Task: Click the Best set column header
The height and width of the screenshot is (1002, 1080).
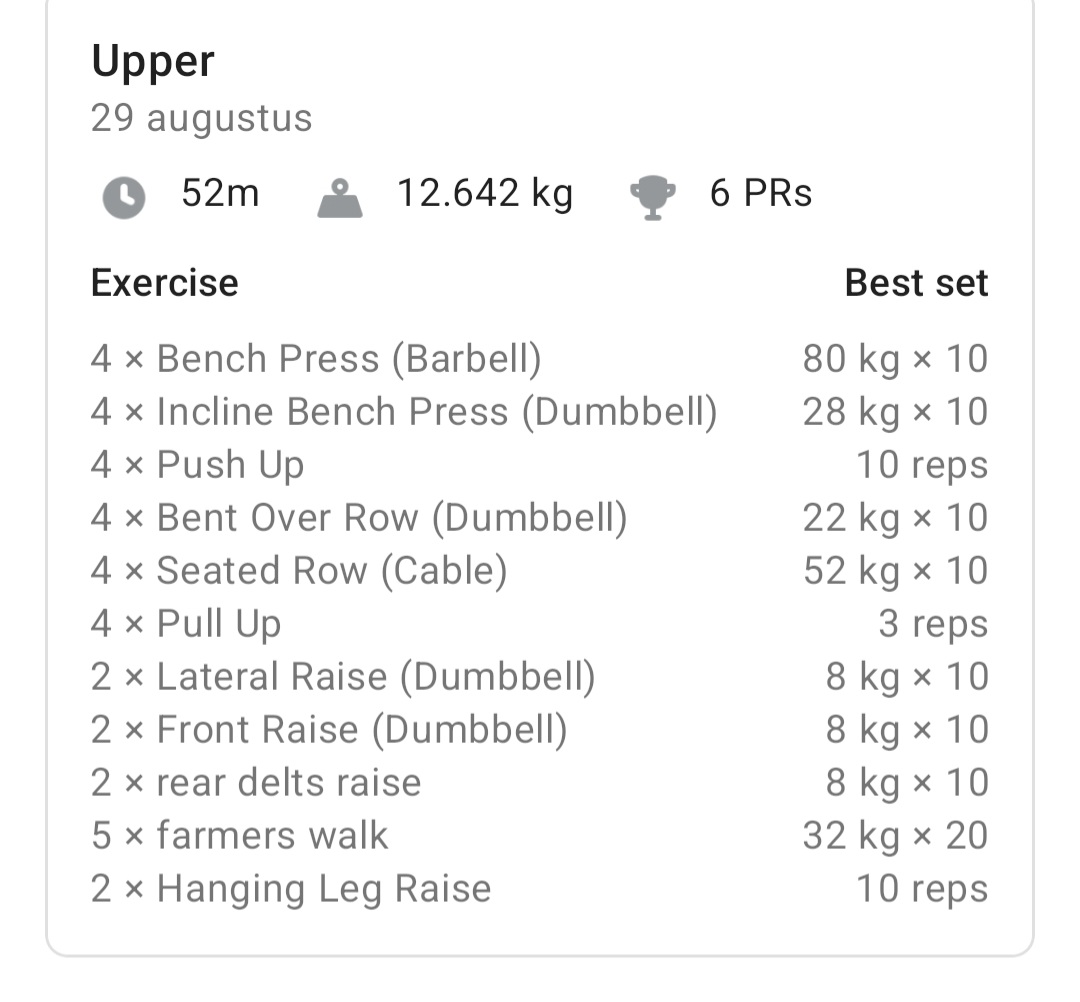Action: pyautogui.click(x=917, y=282)
